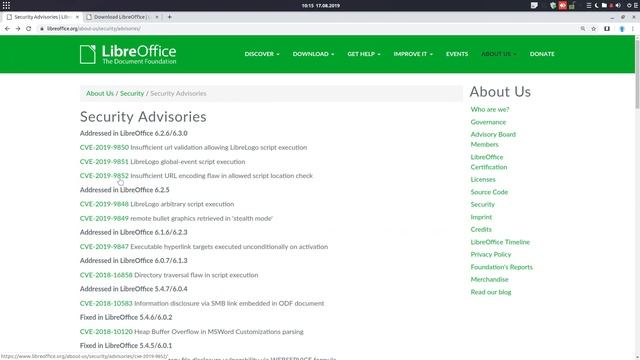Open CVE-2019-9848 advisory
Viewport: 640px width, 360px height.
coord(104,204)
